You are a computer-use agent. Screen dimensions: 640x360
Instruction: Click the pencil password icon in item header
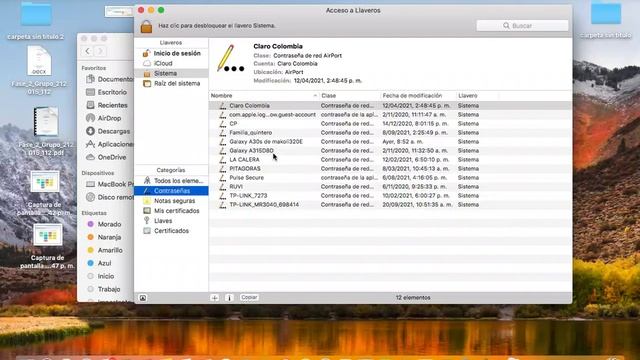click(230, 59)
